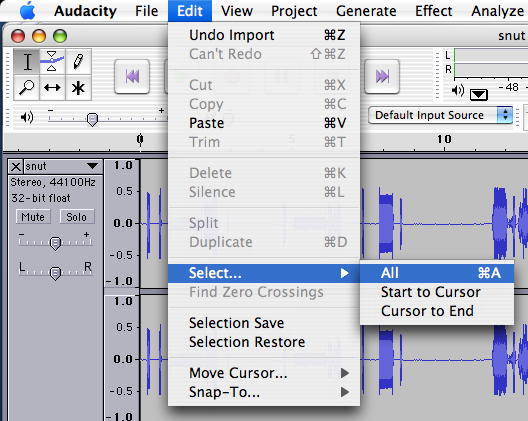
Task: Toggle Mute on the snut track
Action: click(33, 217)
